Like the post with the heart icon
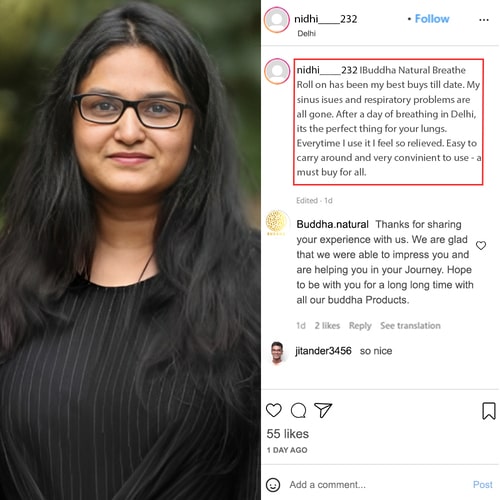The height and width of the screenshot is (500, 500). click(x=274, y=410)
